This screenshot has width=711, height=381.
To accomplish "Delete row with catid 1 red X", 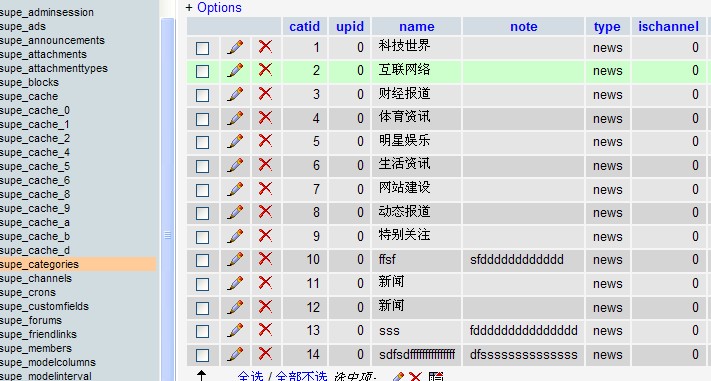I will pyautogui.click(x=265, y=47).
